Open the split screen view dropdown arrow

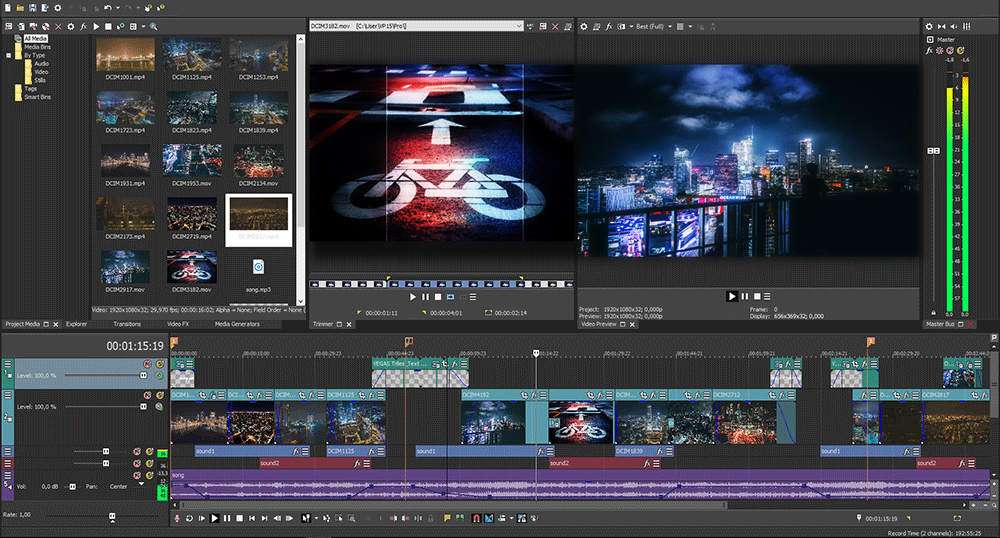pyautogui.click(x=631, y=27)
